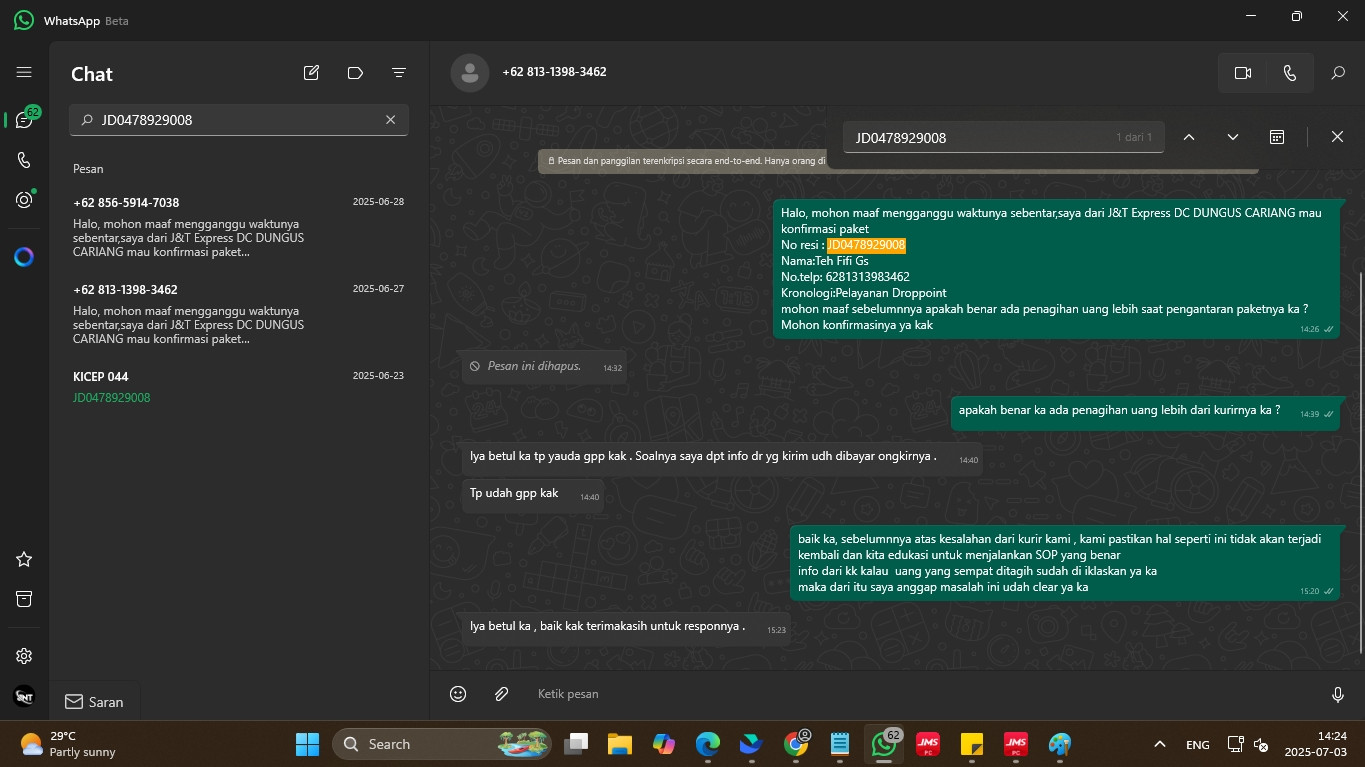
Task: Open Google Chrome from taskbar
Action: pos(797,744)
